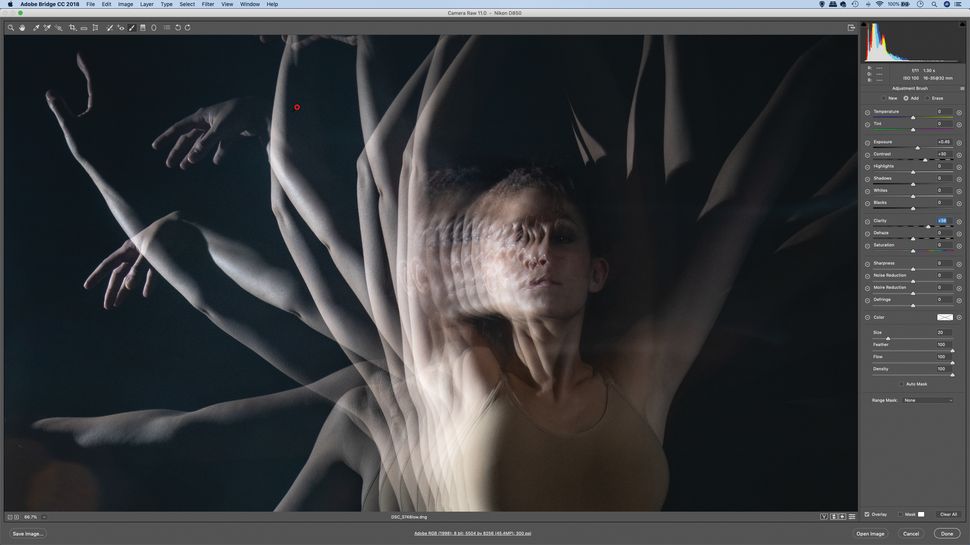Viewport: 970px width, 545px height.
Task: Swap before and after settings icon
Action: pos(833,517)
